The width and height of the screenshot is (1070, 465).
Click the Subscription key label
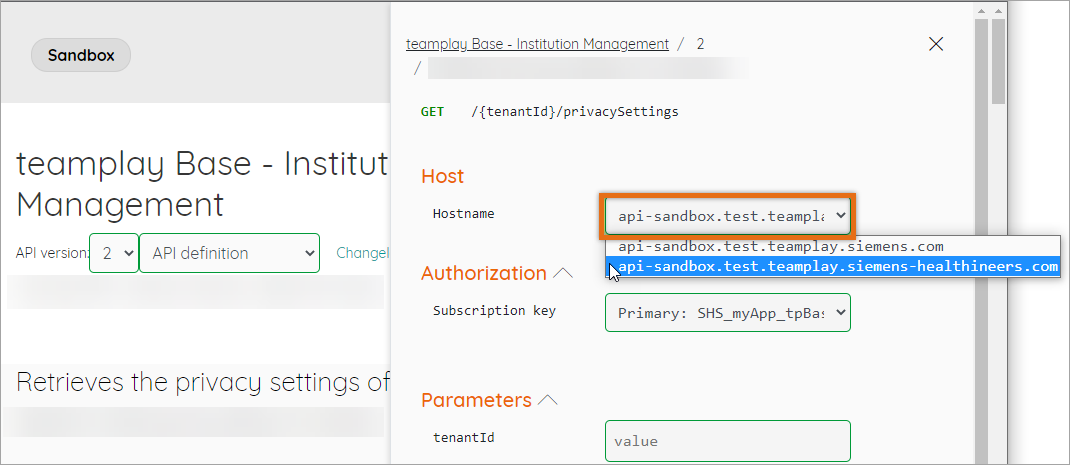[494, 311]
